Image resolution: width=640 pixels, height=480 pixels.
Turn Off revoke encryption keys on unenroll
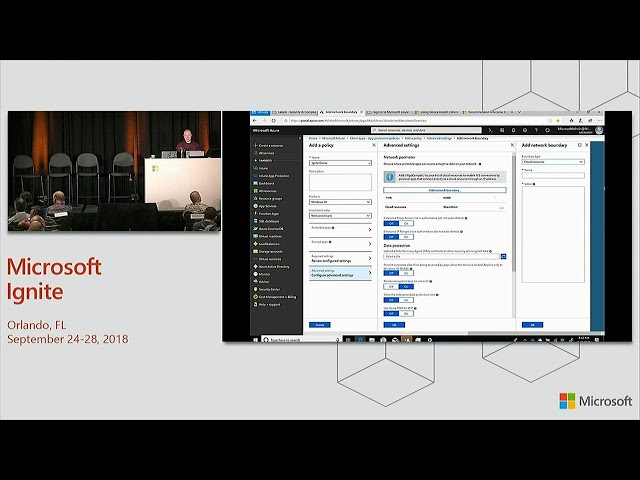coord(391,287)
